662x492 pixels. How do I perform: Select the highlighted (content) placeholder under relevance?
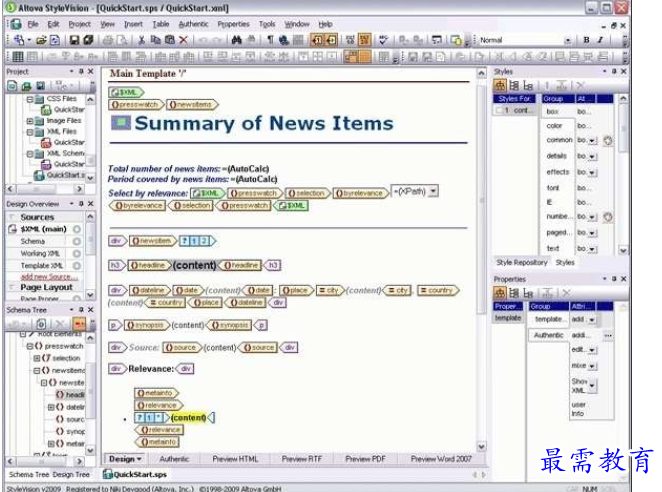188,418
